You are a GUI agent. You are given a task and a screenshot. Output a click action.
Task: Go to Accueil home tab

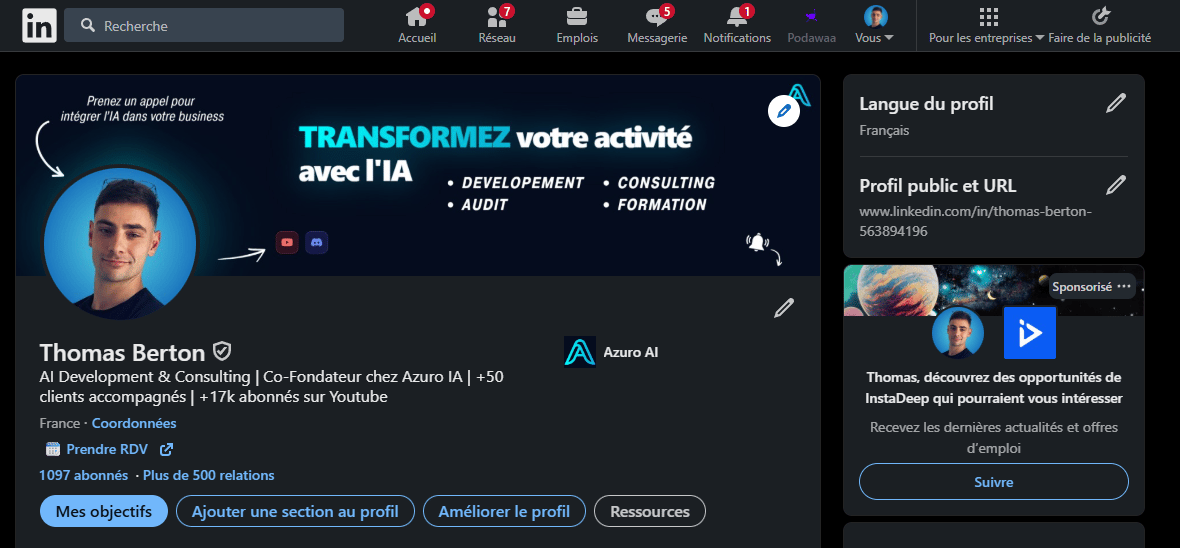click(417, 26)
